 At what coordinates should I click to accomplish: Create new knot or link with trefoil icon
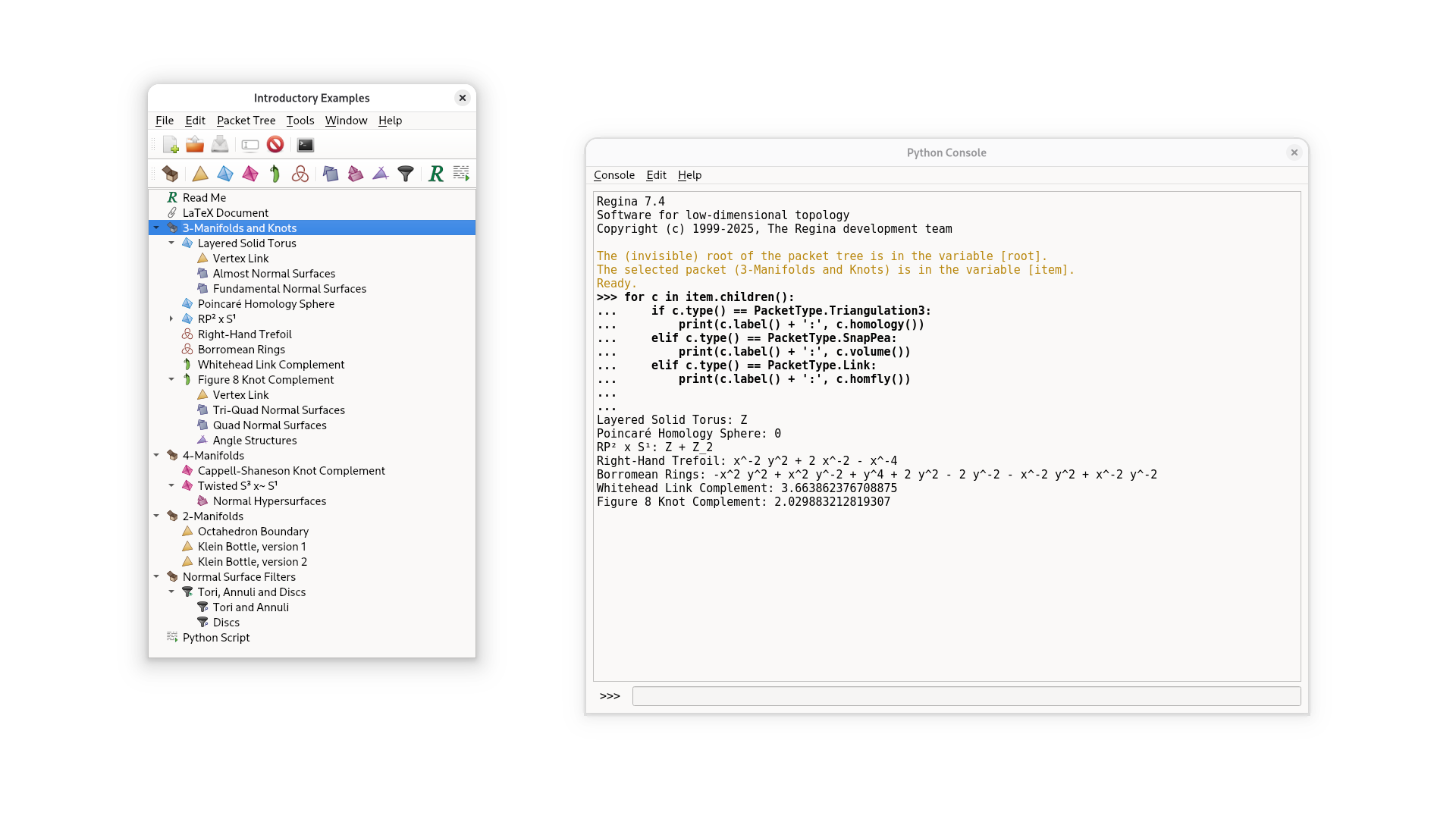300,174
